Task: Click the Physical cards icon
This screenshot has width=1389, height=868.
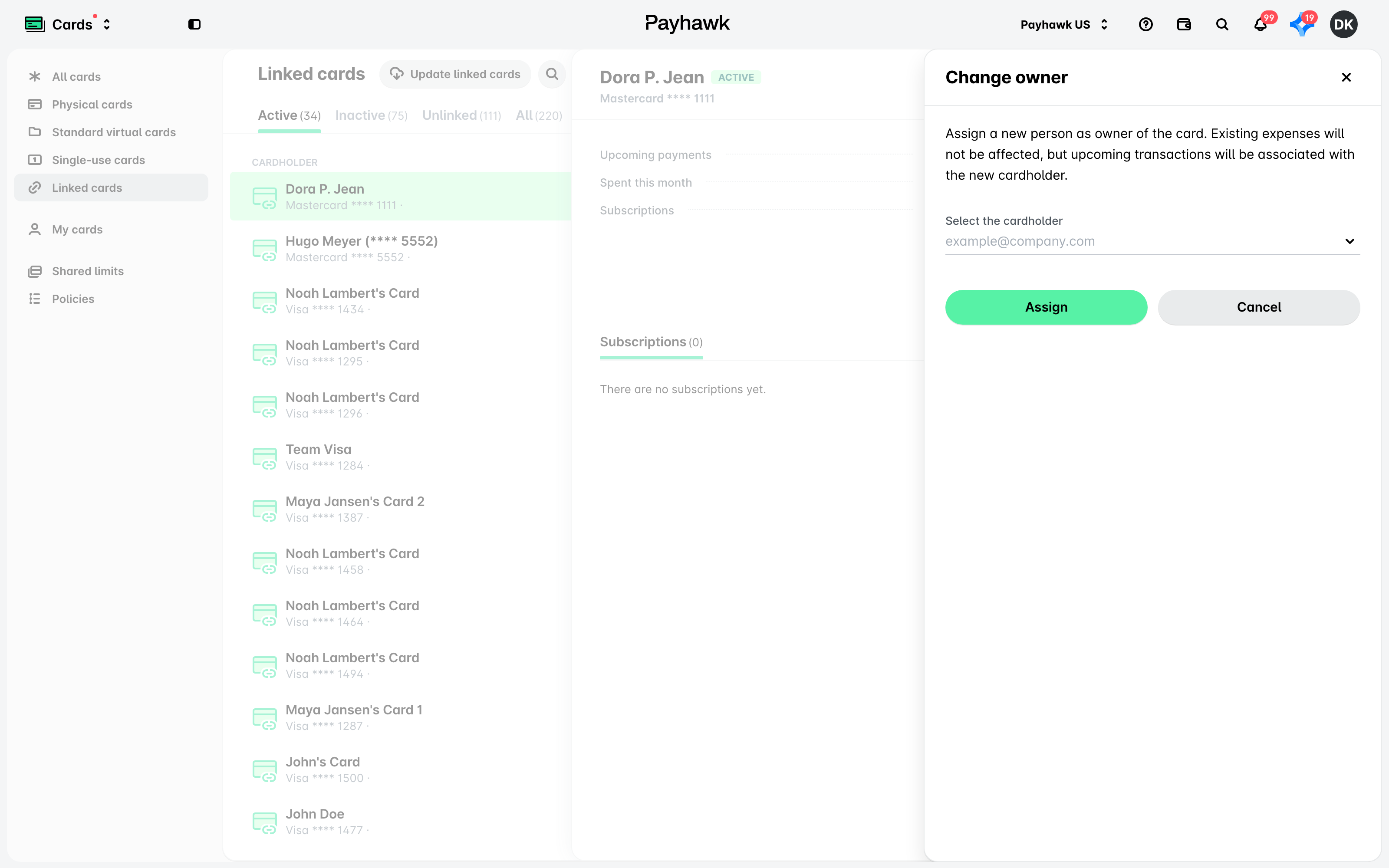Action: (34, 104)
